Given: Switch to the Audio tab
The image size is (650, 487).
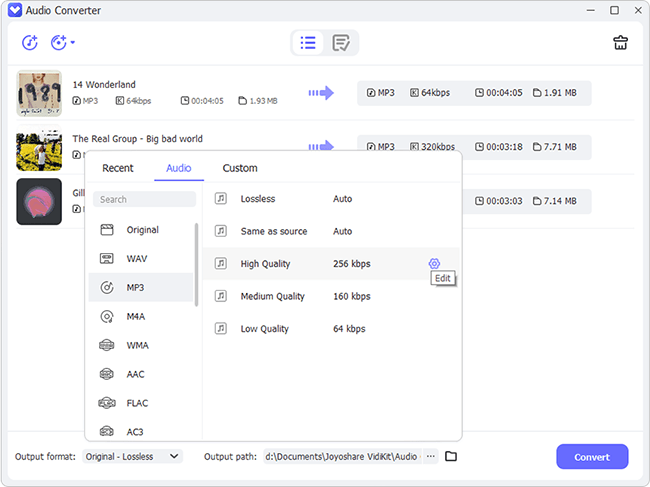Looking at the screenshot, I should (179, 168).
